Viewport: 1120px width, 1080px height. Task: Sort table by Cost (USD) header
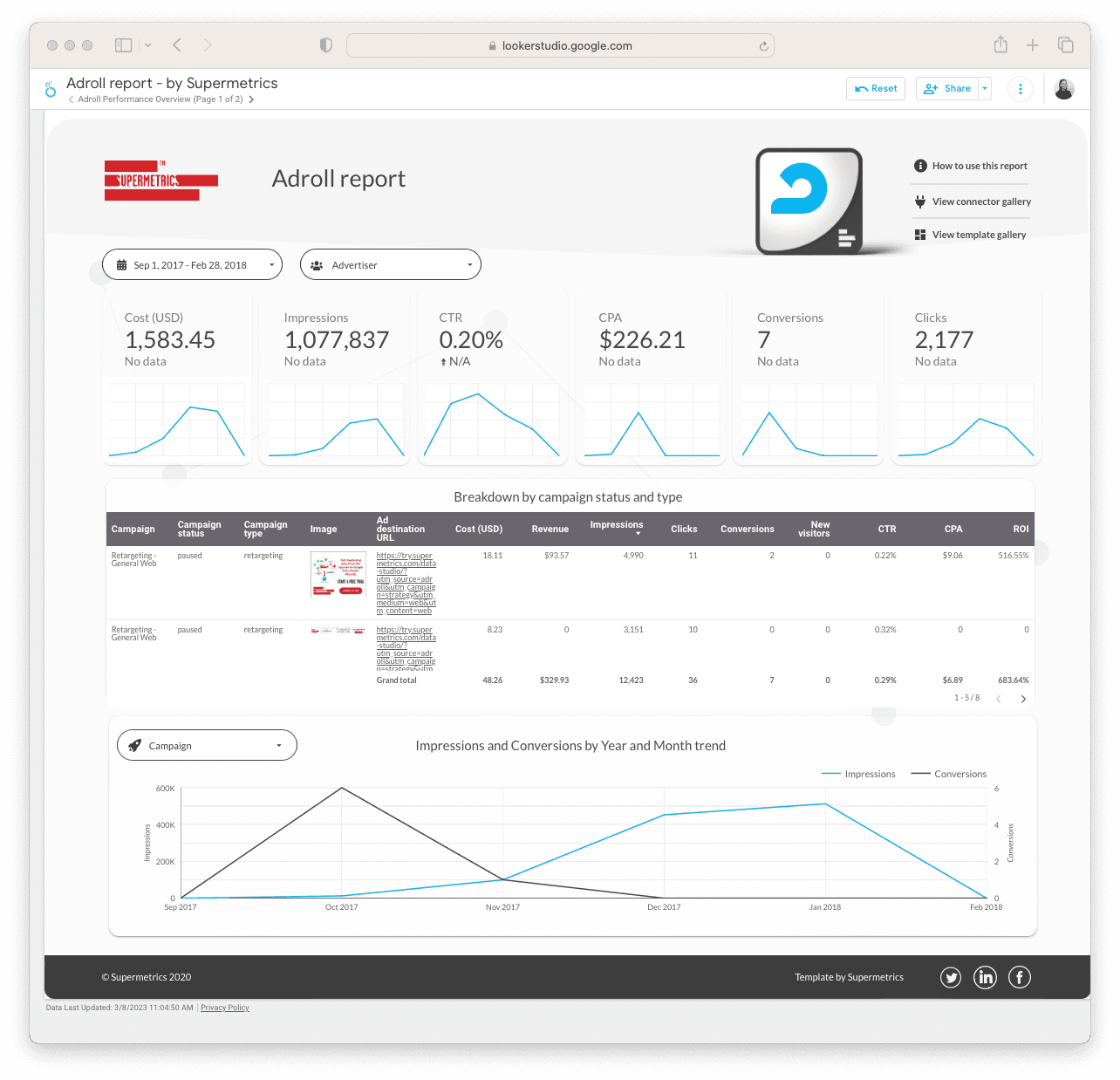[479, 529]
